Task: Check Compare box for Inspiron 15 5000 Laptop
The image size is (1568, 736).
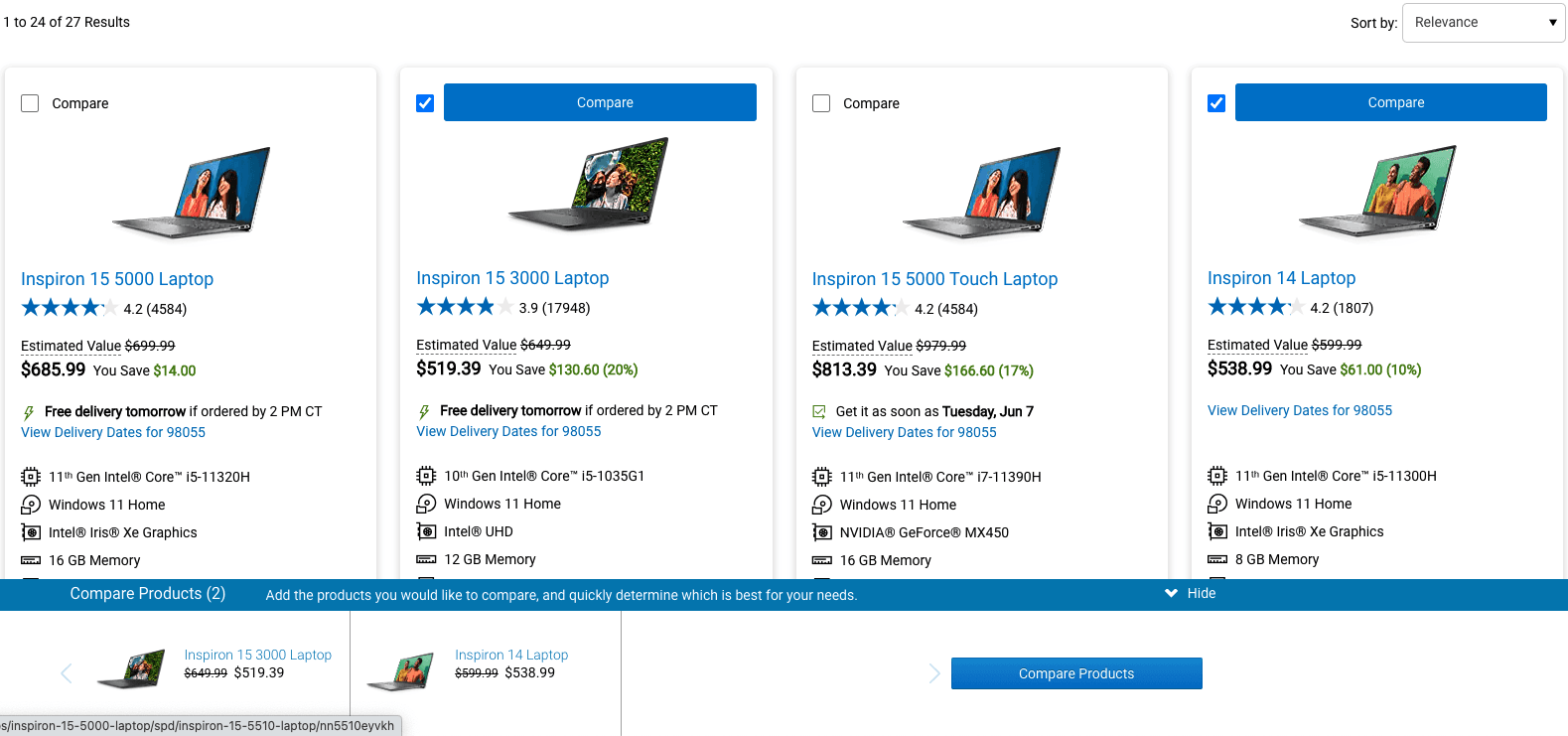Action: (30, 103)
